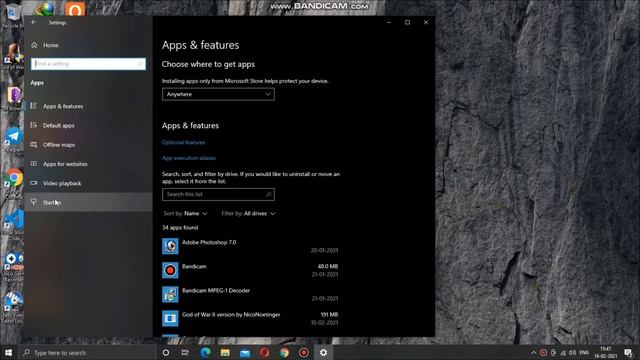Image resolution: width=640 pixels, height=360 pixels.
Task: Select Apps for websites in the sidebar
Action: pyautogui.click(x=88, y=164)
